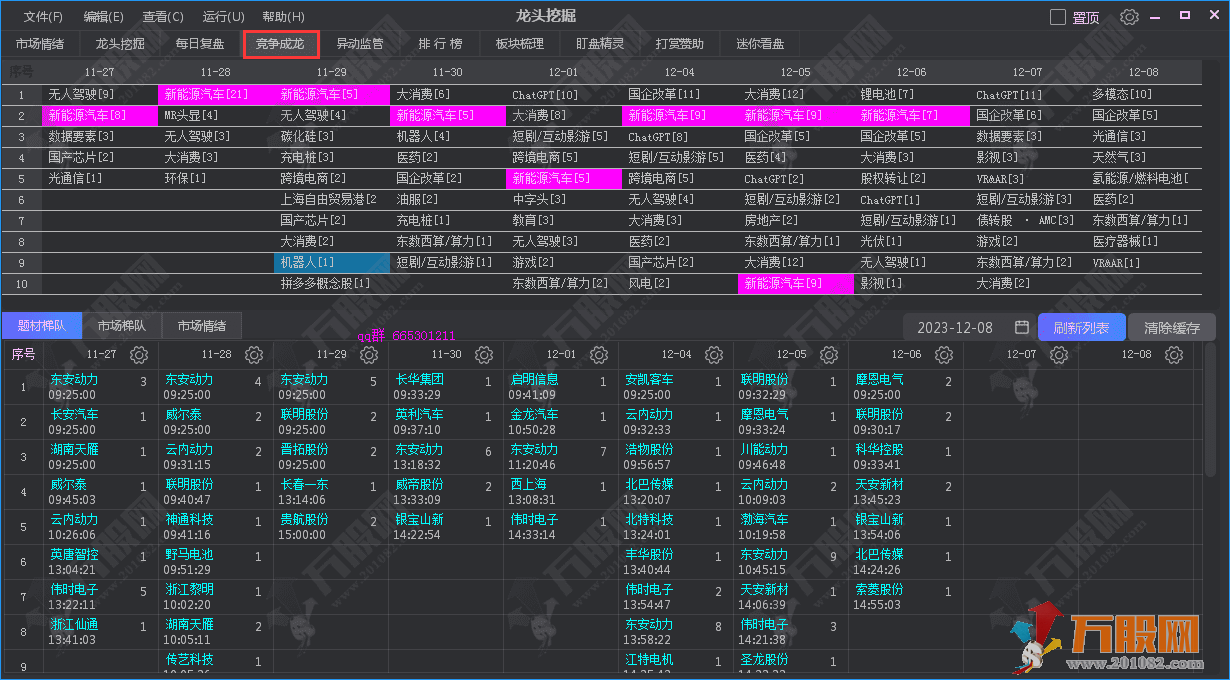The image size is (1230, 680).
Task: Open the 排行榜 tab
Action: [440, 44]
